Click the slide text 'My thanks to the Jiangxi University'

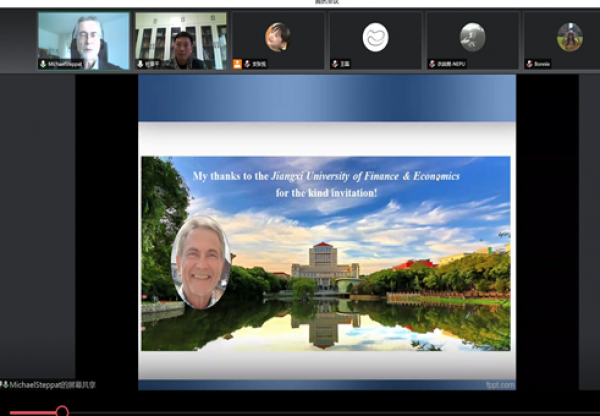point(271,176)
